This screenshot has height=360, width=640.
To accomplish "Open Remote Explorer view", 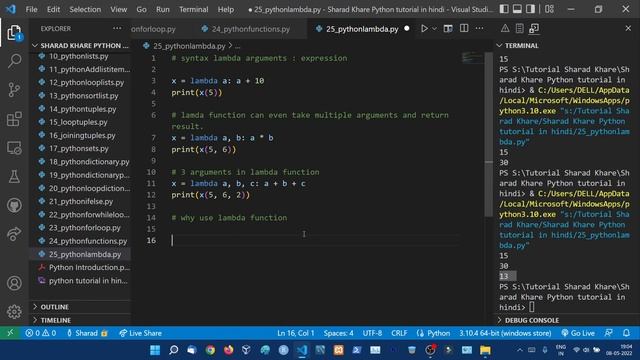I will (14, 148).
